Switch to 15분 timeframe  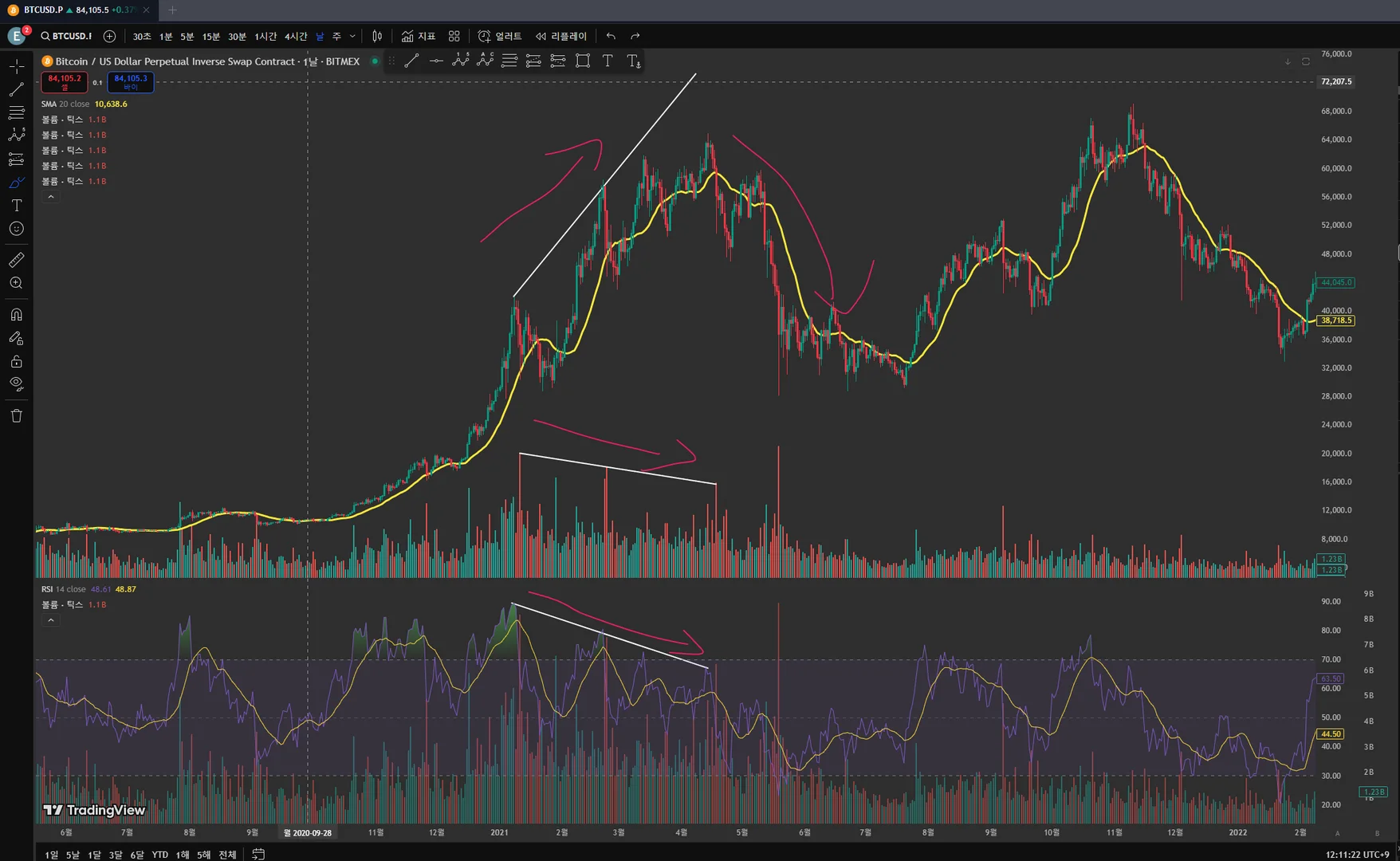click(211, 36)
